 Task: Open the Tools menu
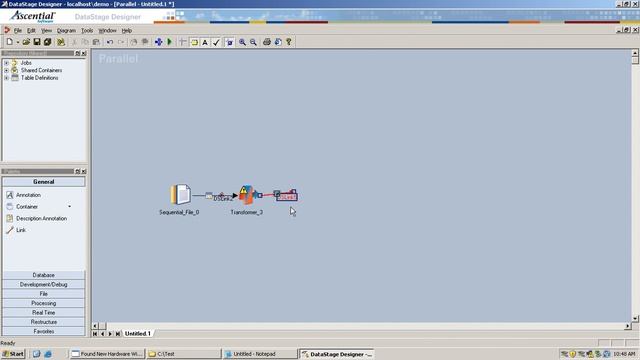click(x=87, y=31)
